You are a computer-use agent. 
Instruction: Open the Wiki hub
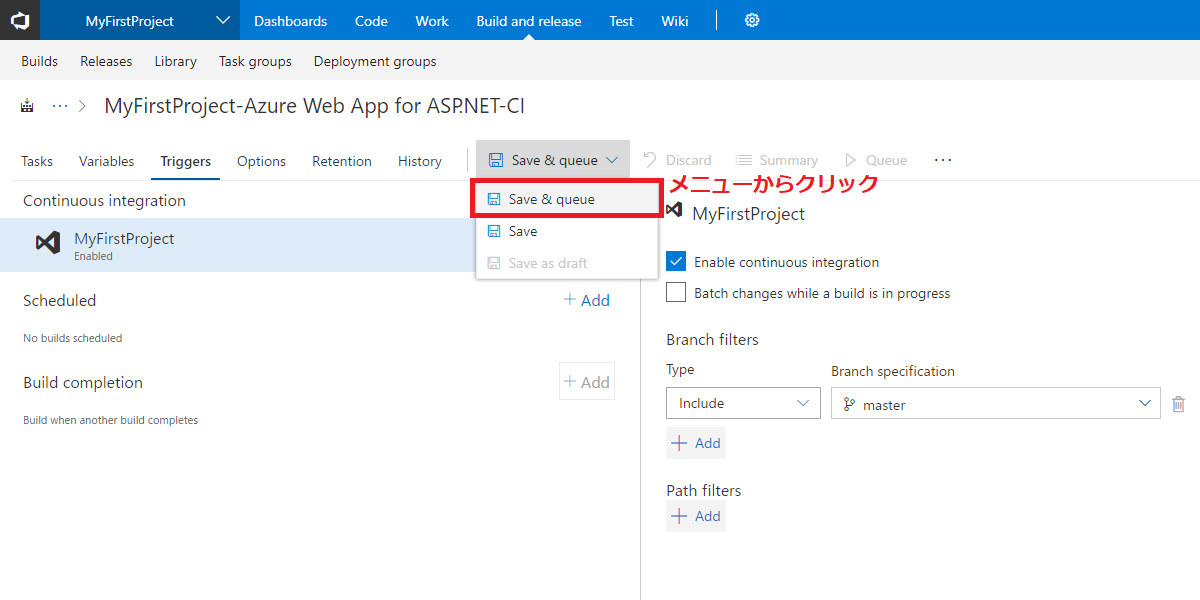coord(675,20)
